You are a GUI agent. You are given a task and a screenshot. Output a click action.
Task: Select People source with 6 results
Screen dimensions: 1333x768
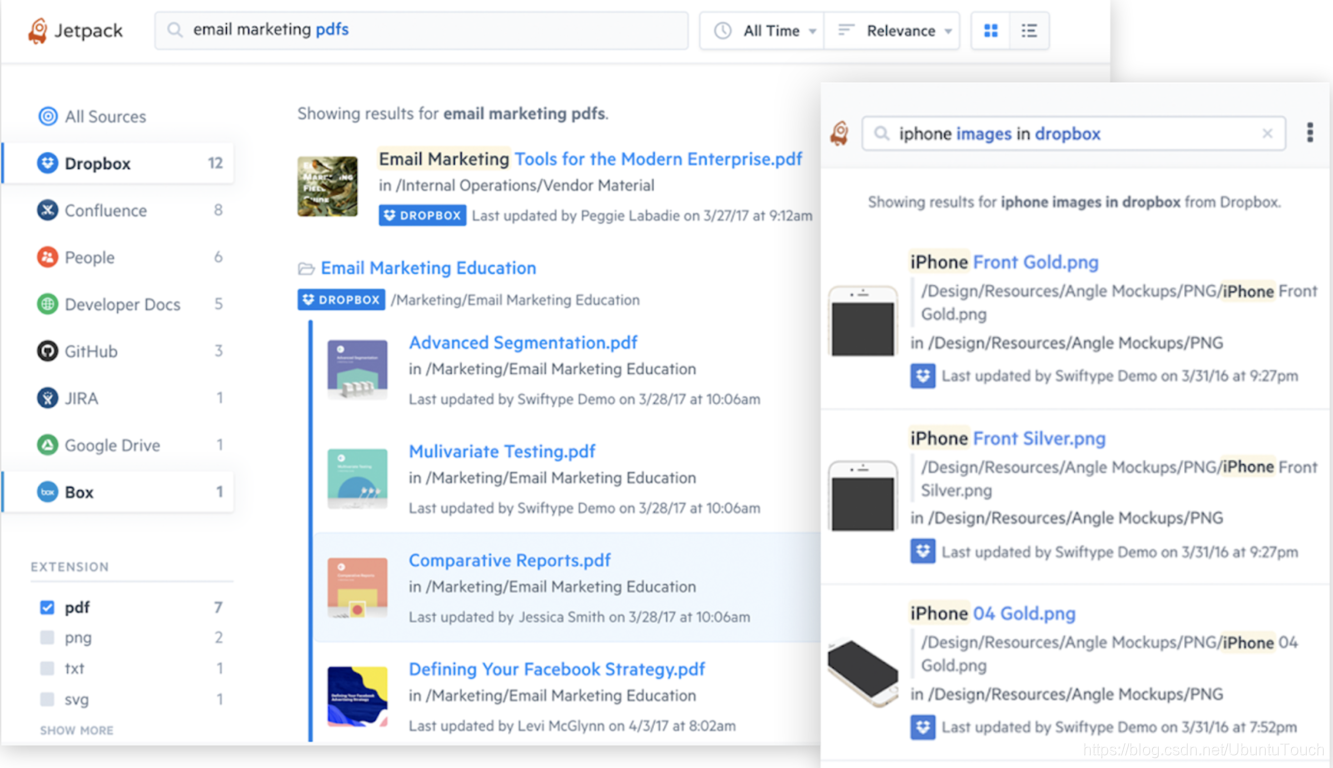(118, 257)
